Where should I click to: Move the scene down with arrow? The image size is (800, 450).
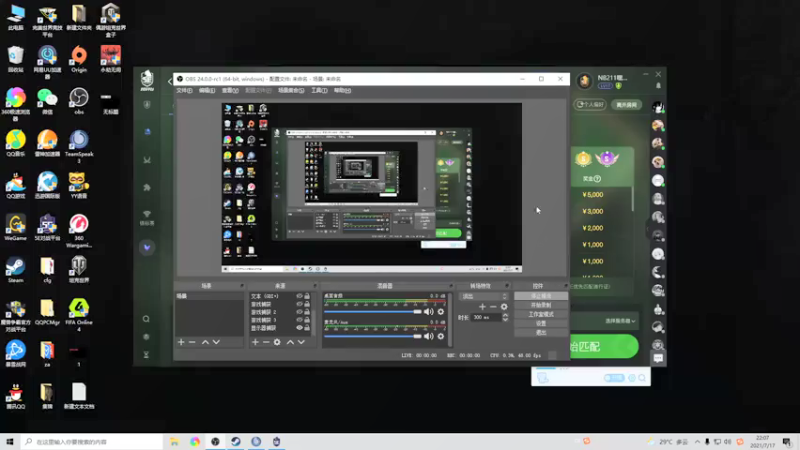(216, 342)
